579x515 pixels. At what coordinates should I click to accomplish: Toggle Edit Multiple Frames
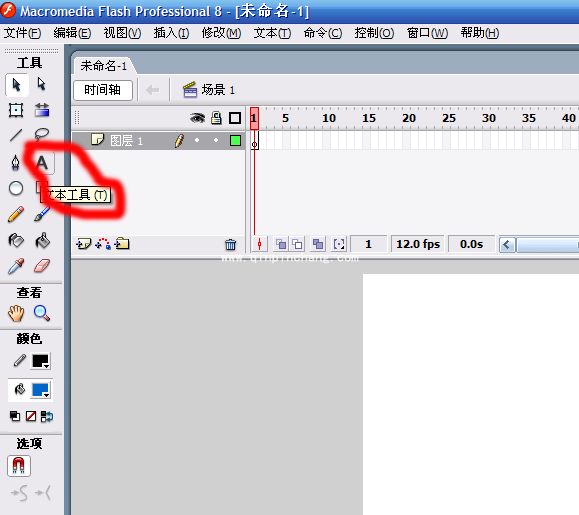318,244
